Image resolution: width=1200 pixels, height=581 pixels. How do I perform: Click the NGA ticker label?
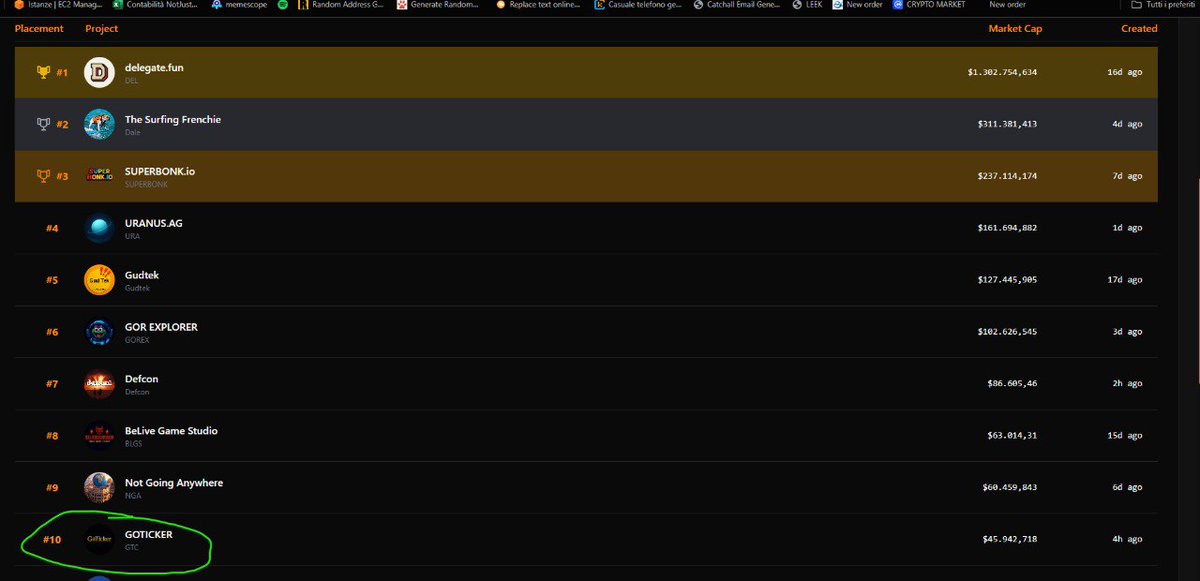tap(133, 496)
